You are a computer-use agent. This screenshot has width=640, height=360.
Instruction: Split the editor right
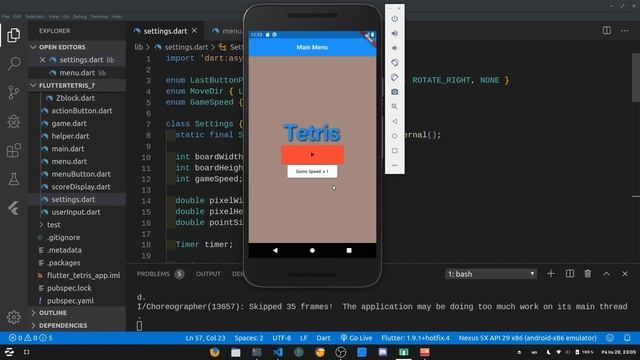click(607, 31)
